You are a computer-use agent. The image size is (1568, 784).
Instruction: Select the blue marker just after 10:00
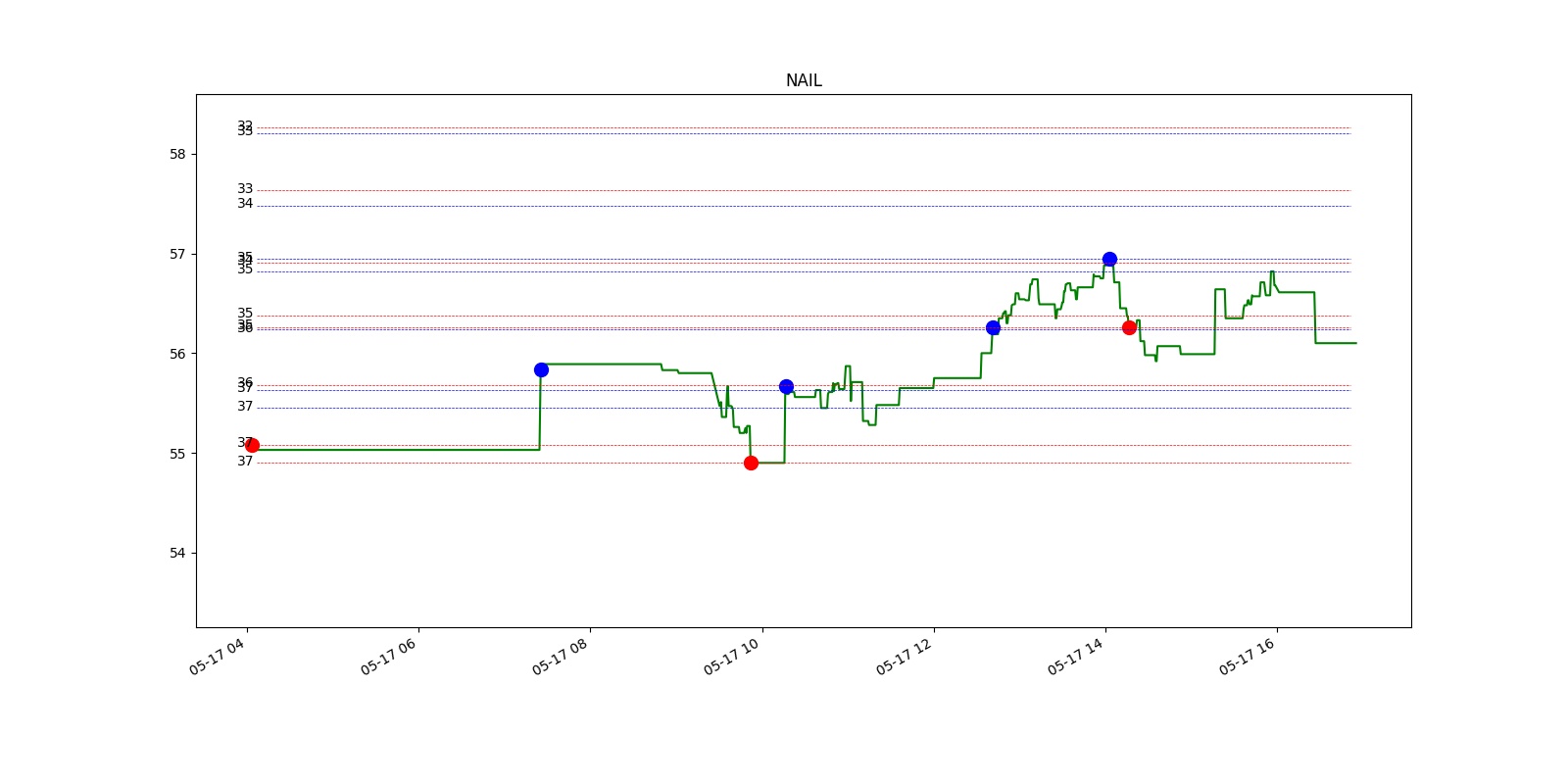786,386
